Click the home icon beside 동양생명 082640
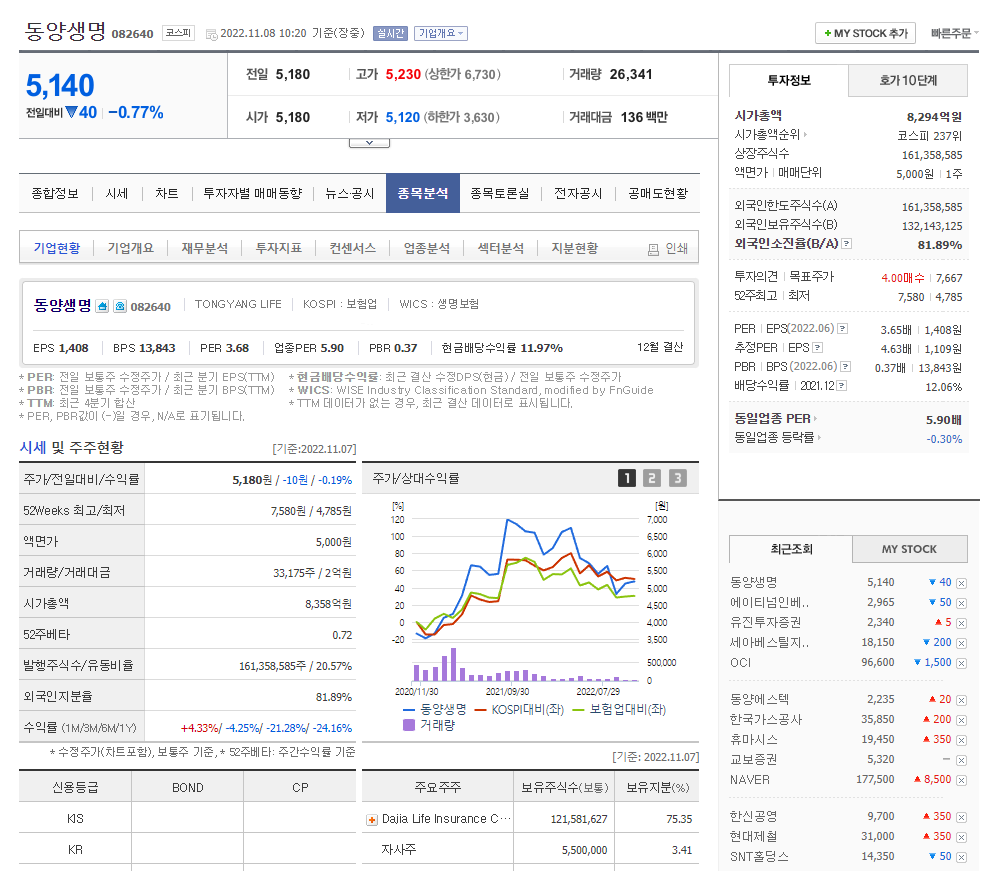The height and width of the screenshot is (871, 985). [x=102, y=306]
